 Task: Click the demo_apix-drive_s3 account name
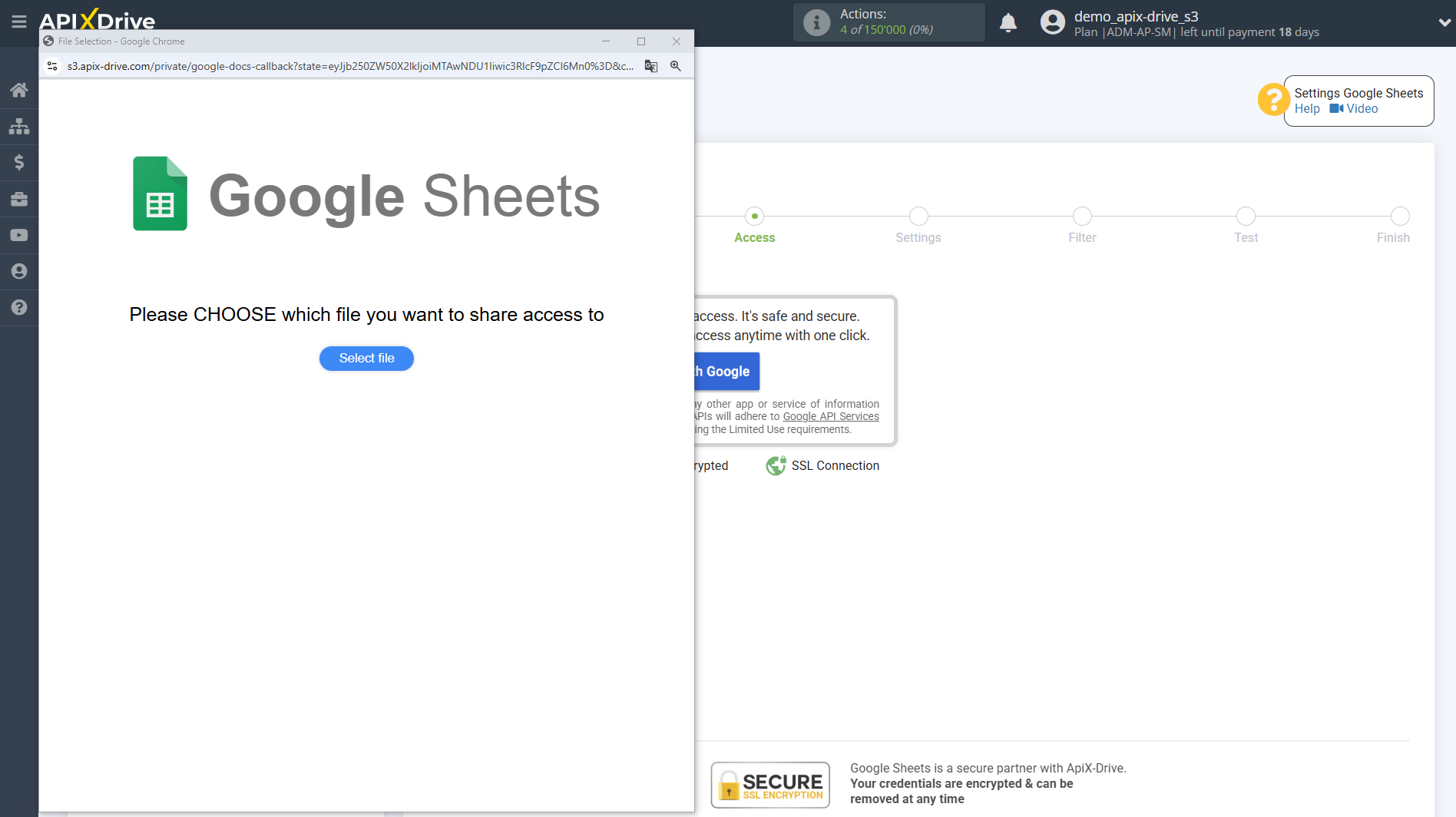[x=1136, y=16]
